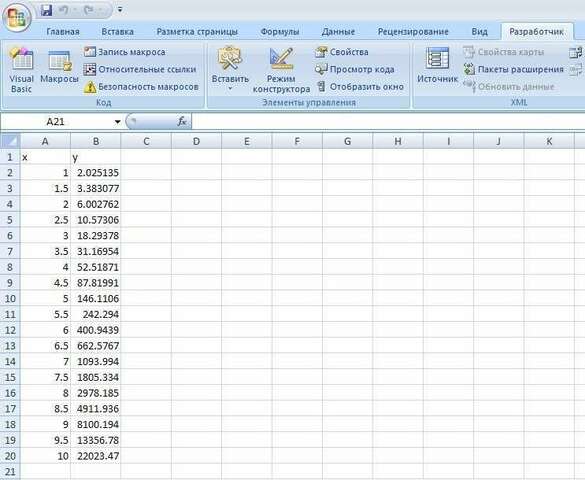Screen dimensions: 585x480
Task: Select all cells with corner button
Action: pyautogui.click(x=10, y=141)
